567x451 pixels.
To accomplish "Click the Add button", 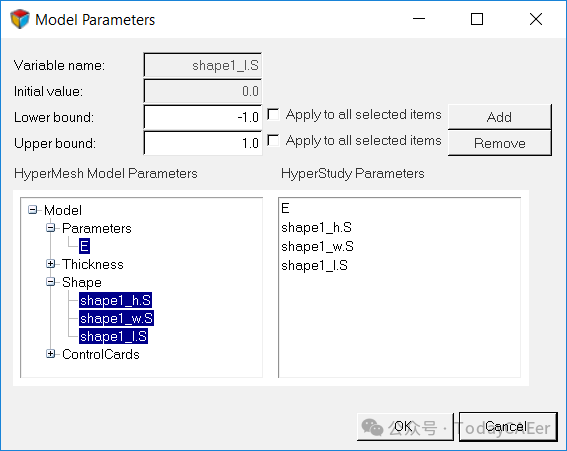I will point(500,117).
